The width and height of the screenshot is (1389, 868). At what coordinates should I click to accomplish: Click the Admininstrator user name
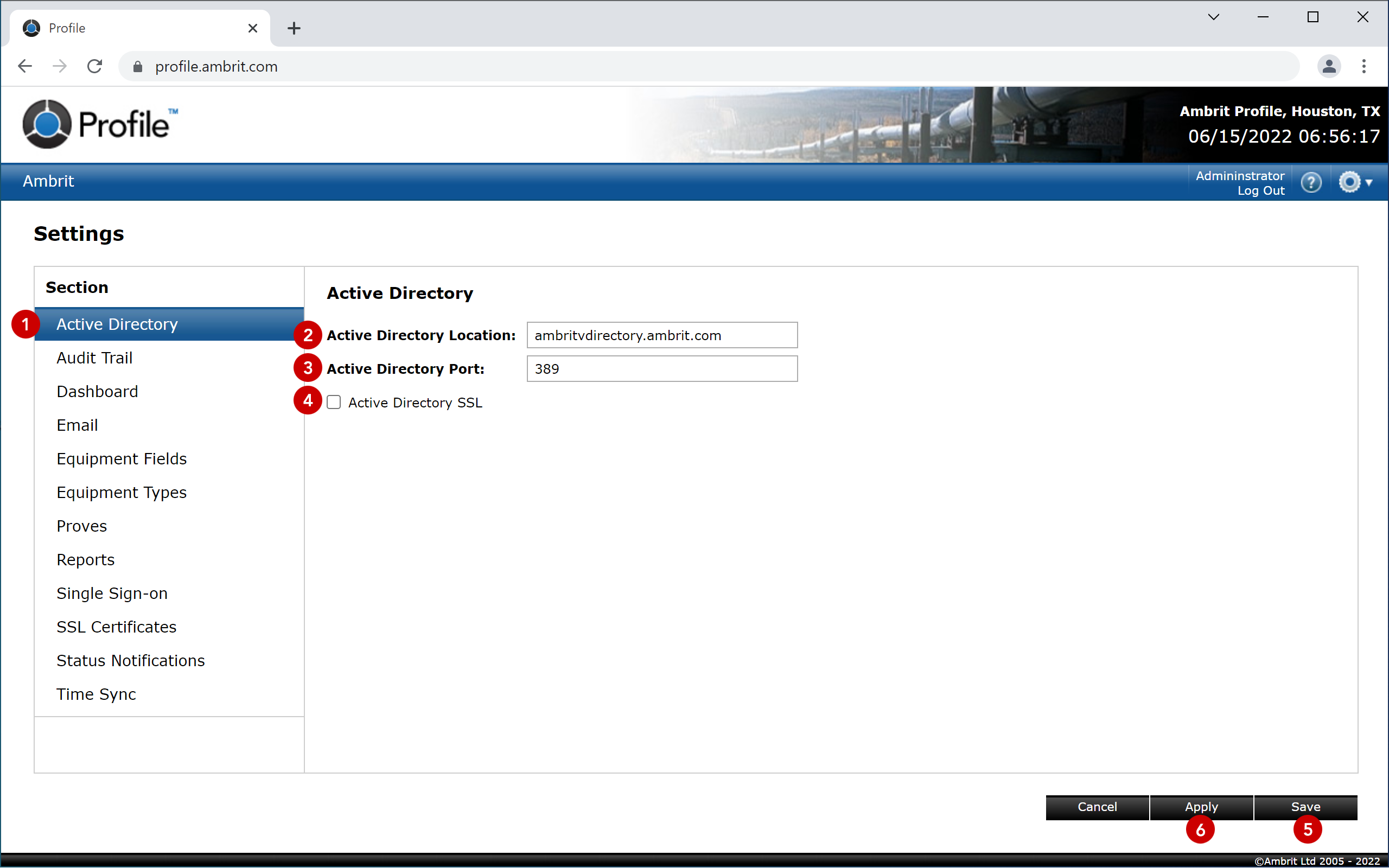1240,176
